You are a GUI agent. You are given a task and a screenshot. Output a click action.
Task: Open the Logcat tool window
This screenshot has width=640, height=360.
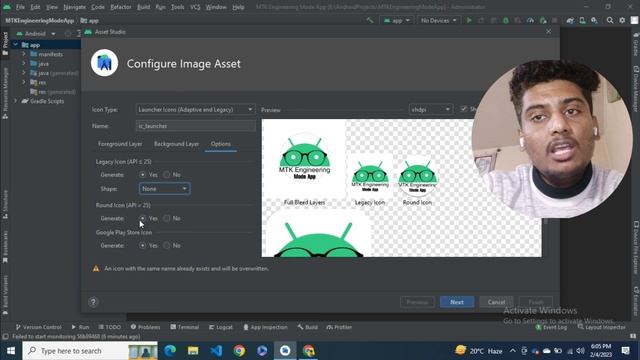(x=221, y=327)
